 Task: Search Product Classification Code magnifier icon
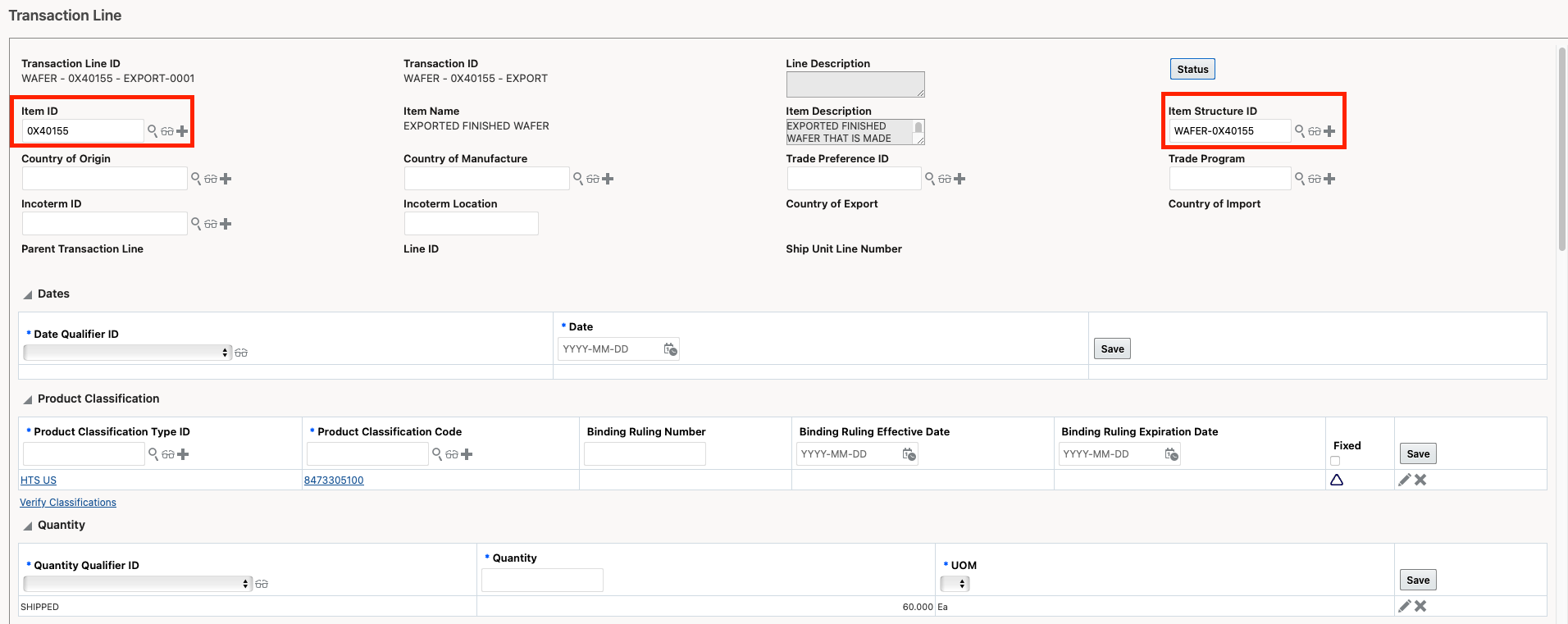[437, 453]
